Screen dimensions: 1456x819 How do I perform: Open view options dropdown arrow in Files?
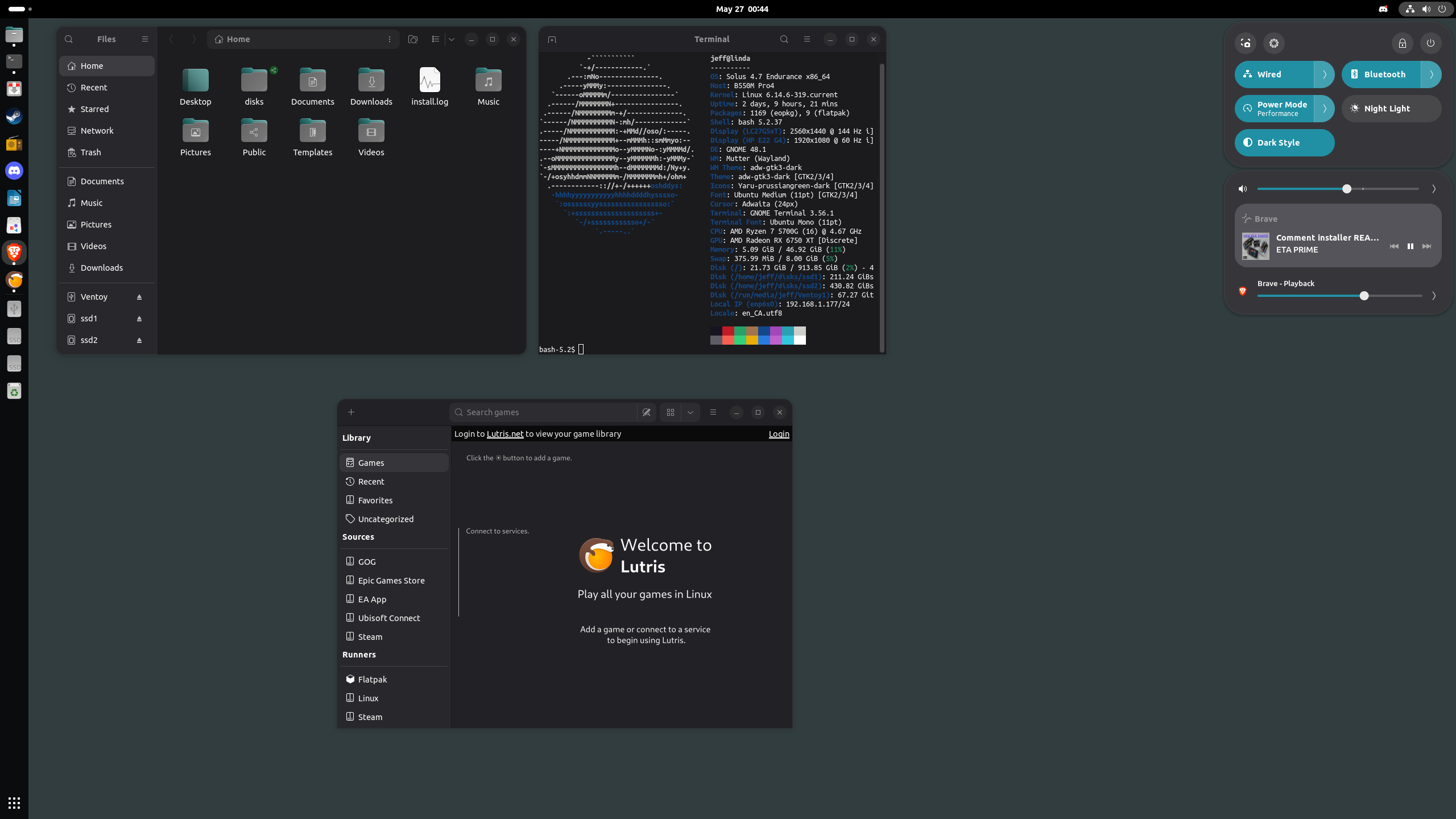[x=452, y=39]
